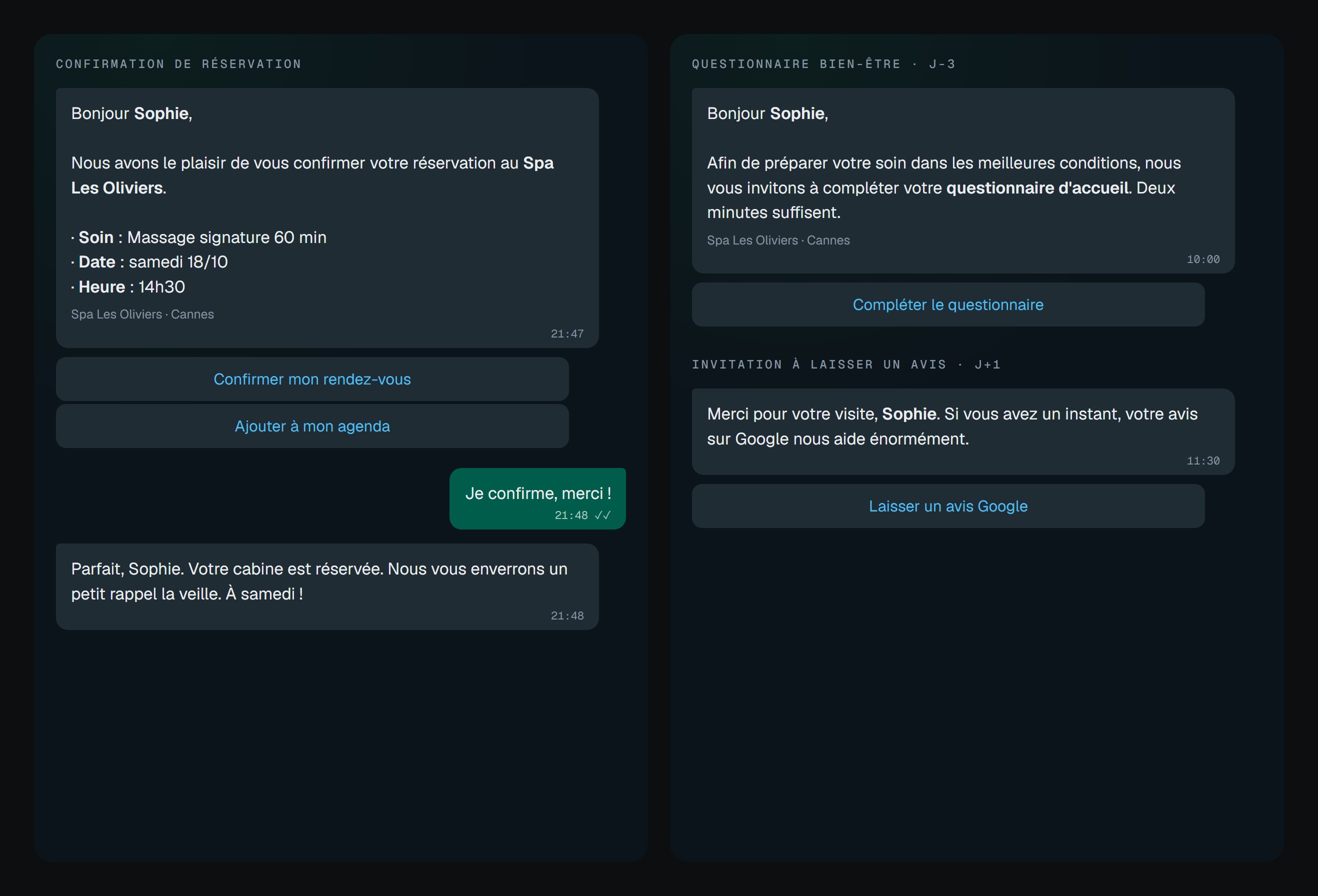Click 'Spa Les Oliviers · Cannes' footer under reservation details
This screenshot has height=896, width=1318.
(x=142, y=314)
